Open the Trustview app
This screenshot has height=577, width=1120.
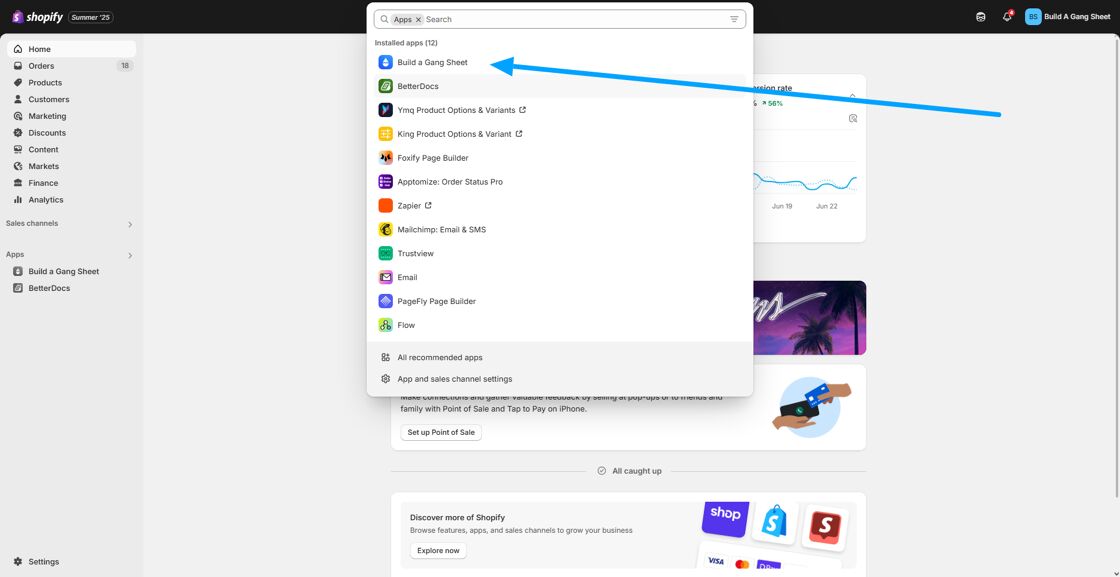[560, 254]
